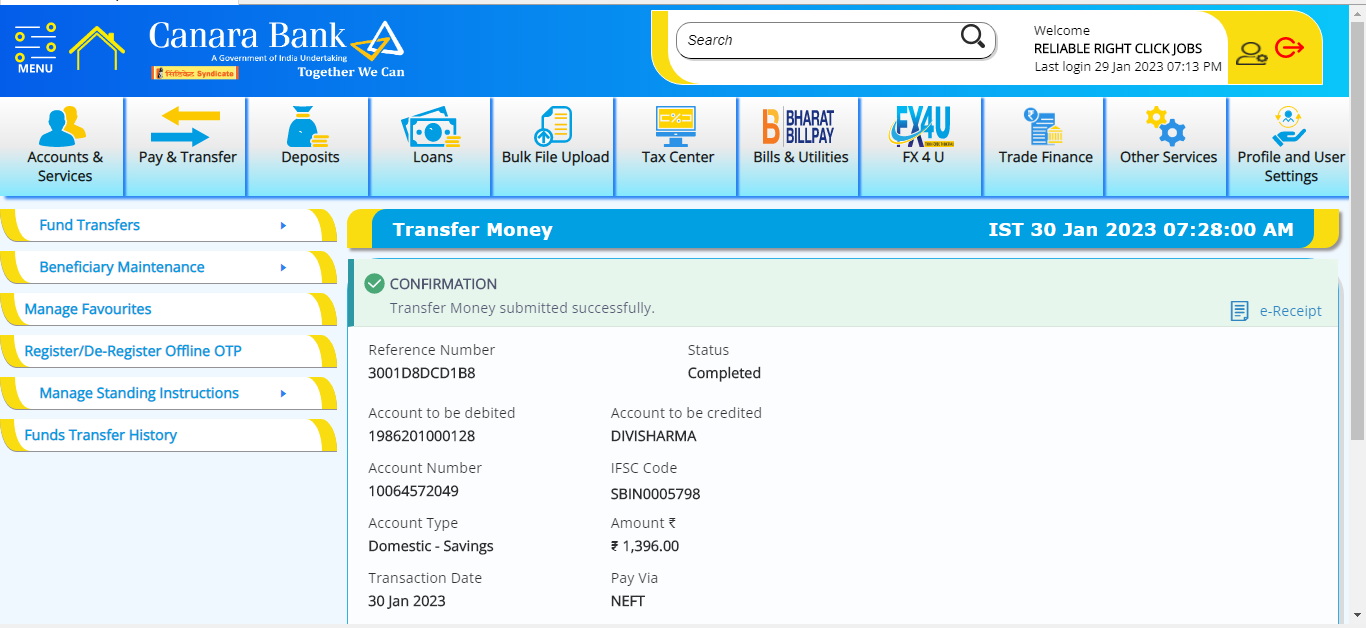Expand the Fund Transfers arrow
The image size is (1366, 628).
284,225
